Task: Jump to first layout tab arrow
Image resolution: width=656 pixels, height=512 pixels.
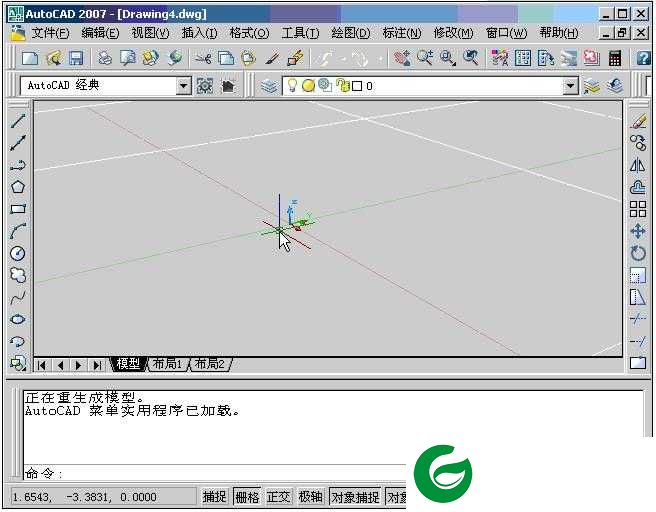Action: [41, 365]
